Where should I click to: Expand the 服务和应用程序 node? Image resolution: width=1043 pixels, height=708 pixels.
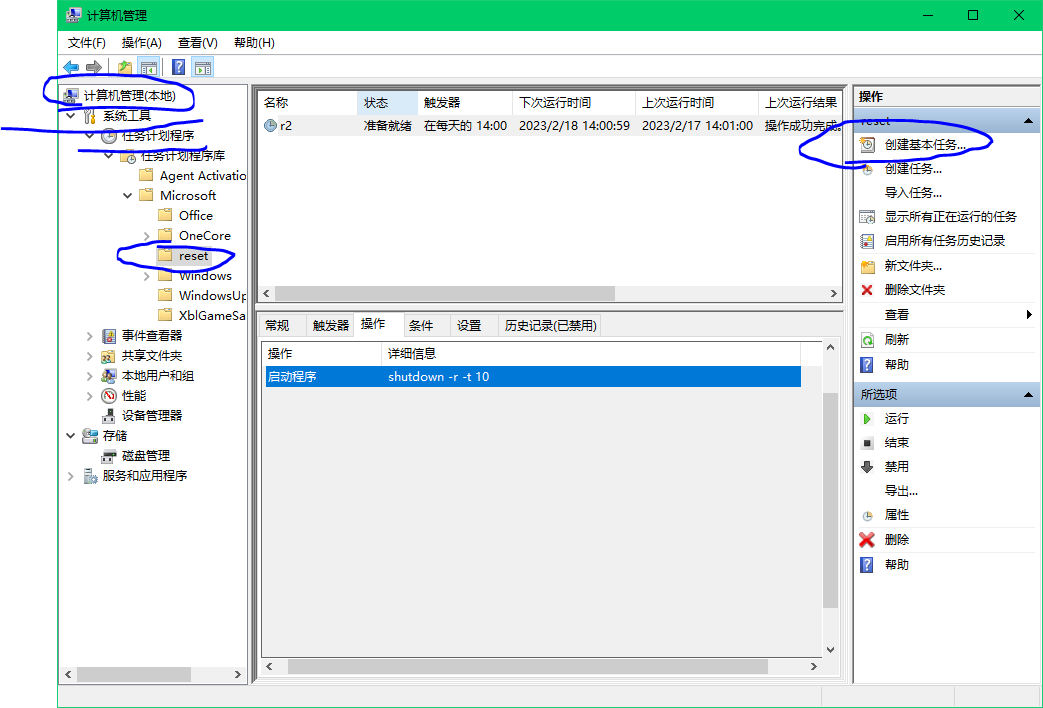pos(71,476)
